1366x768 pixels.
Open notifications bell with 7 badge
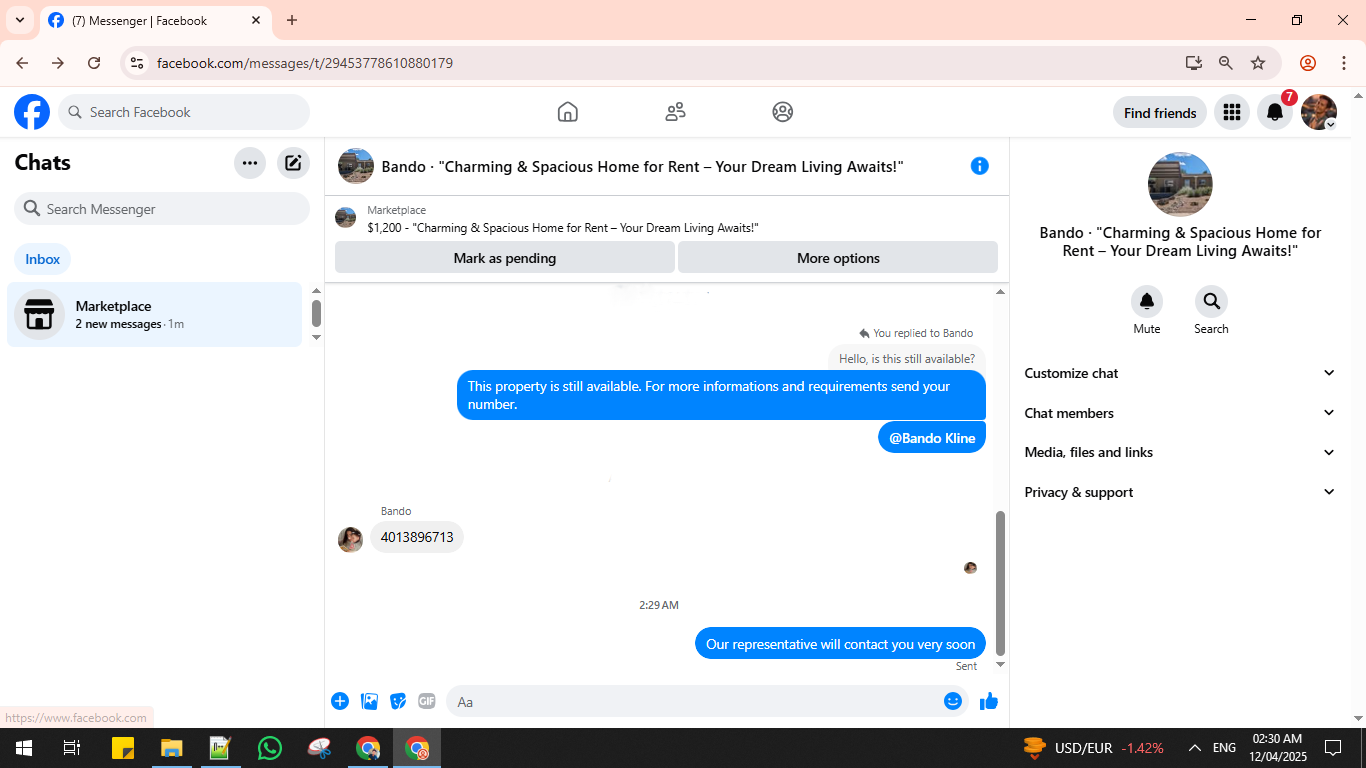1275,112
